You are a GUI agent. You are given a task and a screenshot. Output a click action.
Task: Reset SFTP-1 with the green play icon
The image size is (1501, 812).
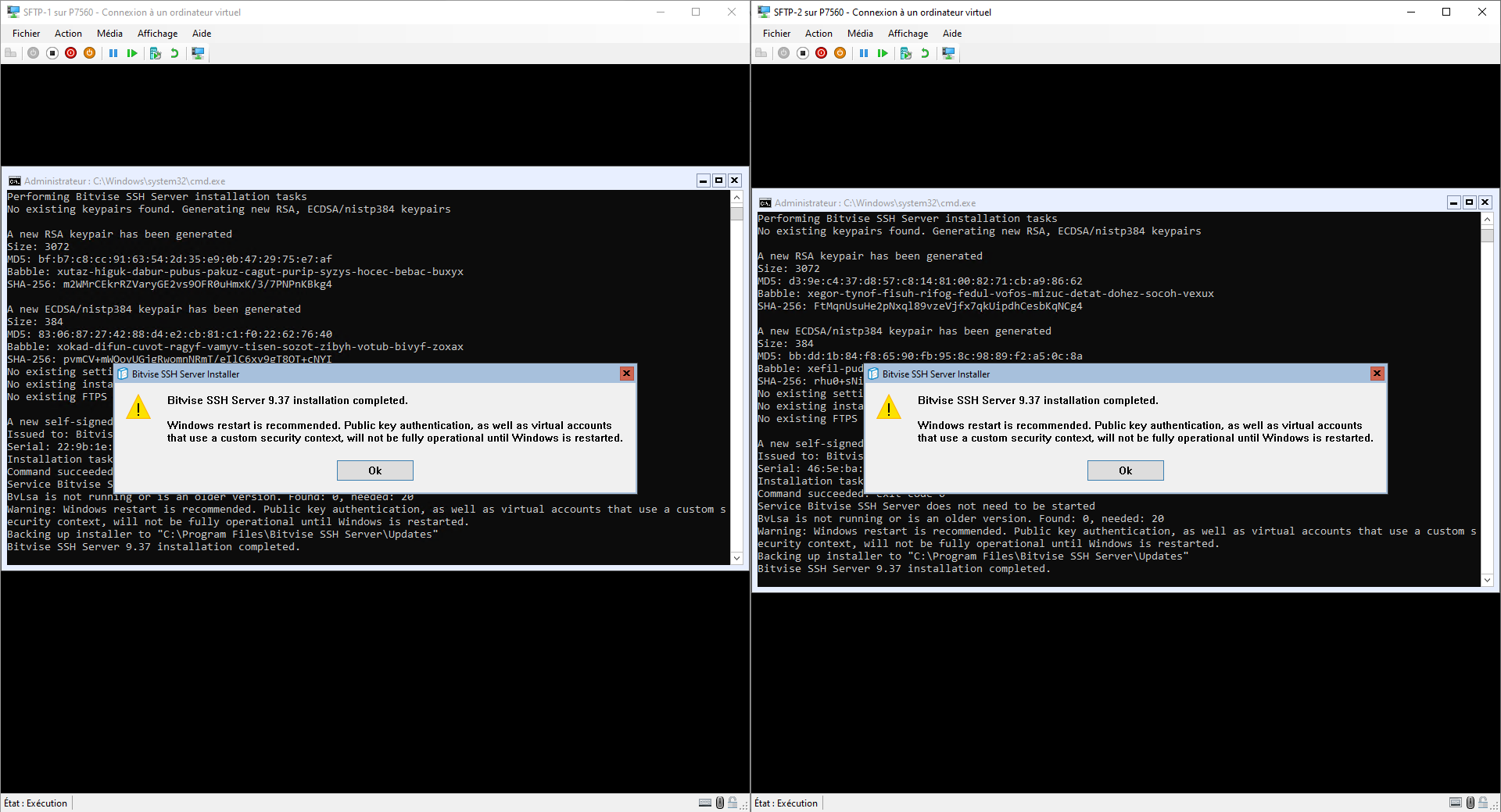(x=132, y=53)
